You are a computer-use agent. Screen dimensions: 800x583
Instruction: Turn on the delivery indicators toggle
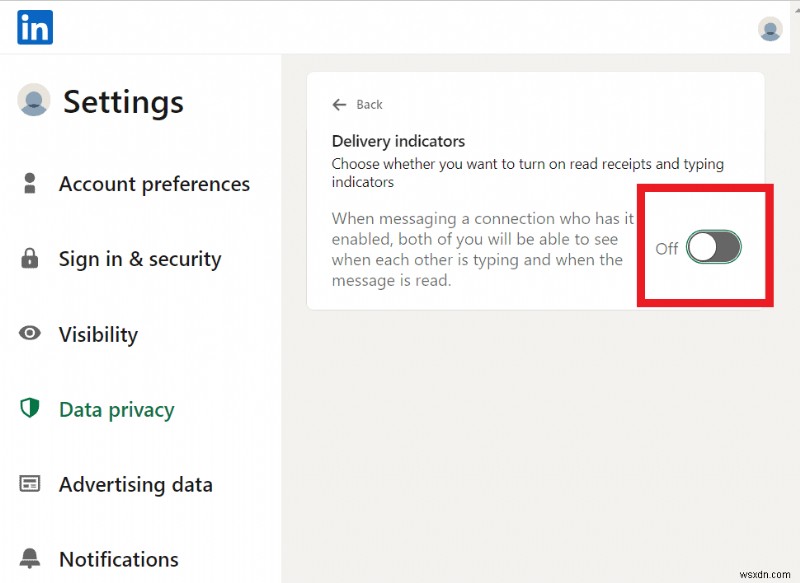pos(714,247)
